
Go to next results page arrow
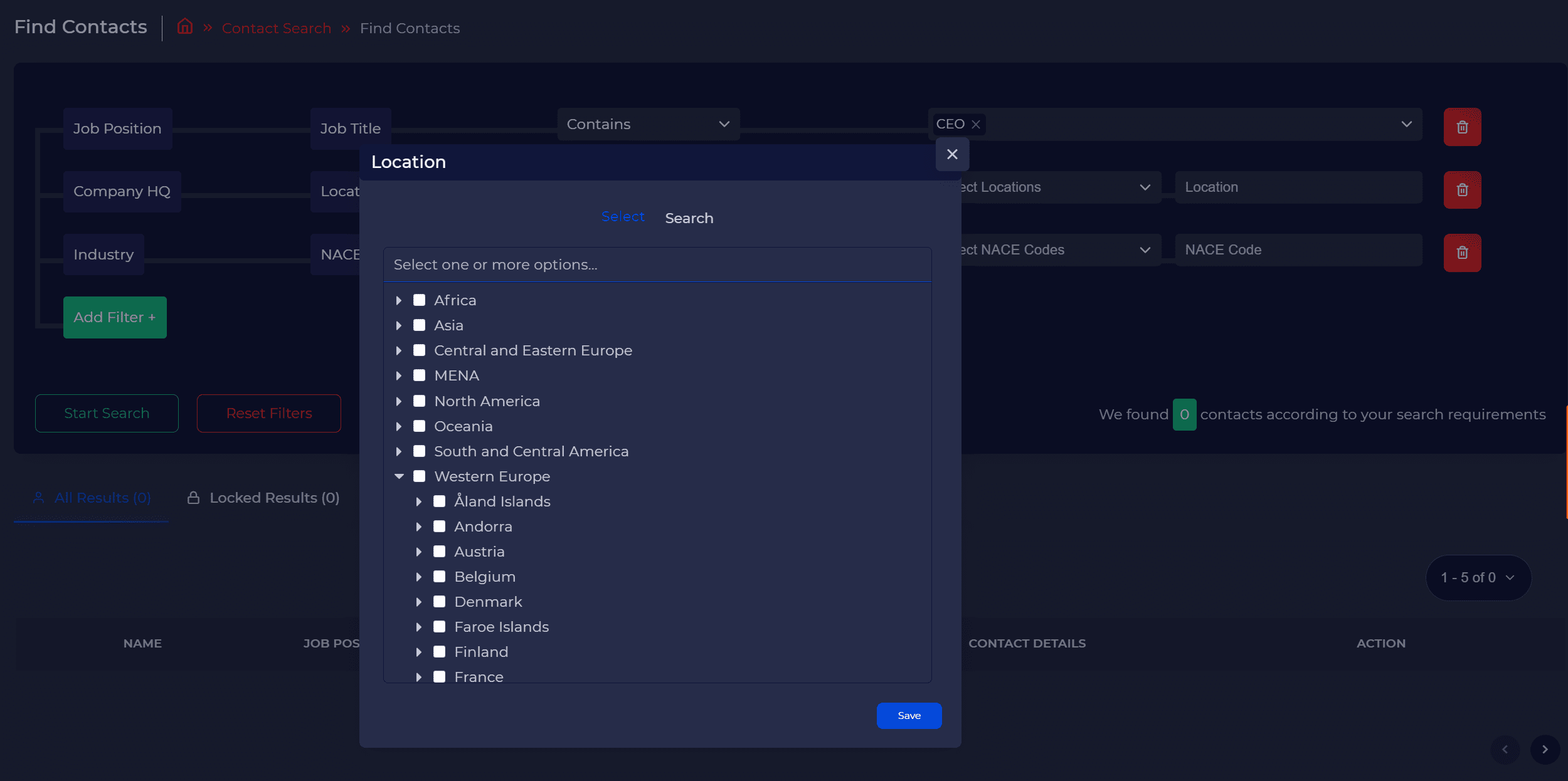point(1544,749)
